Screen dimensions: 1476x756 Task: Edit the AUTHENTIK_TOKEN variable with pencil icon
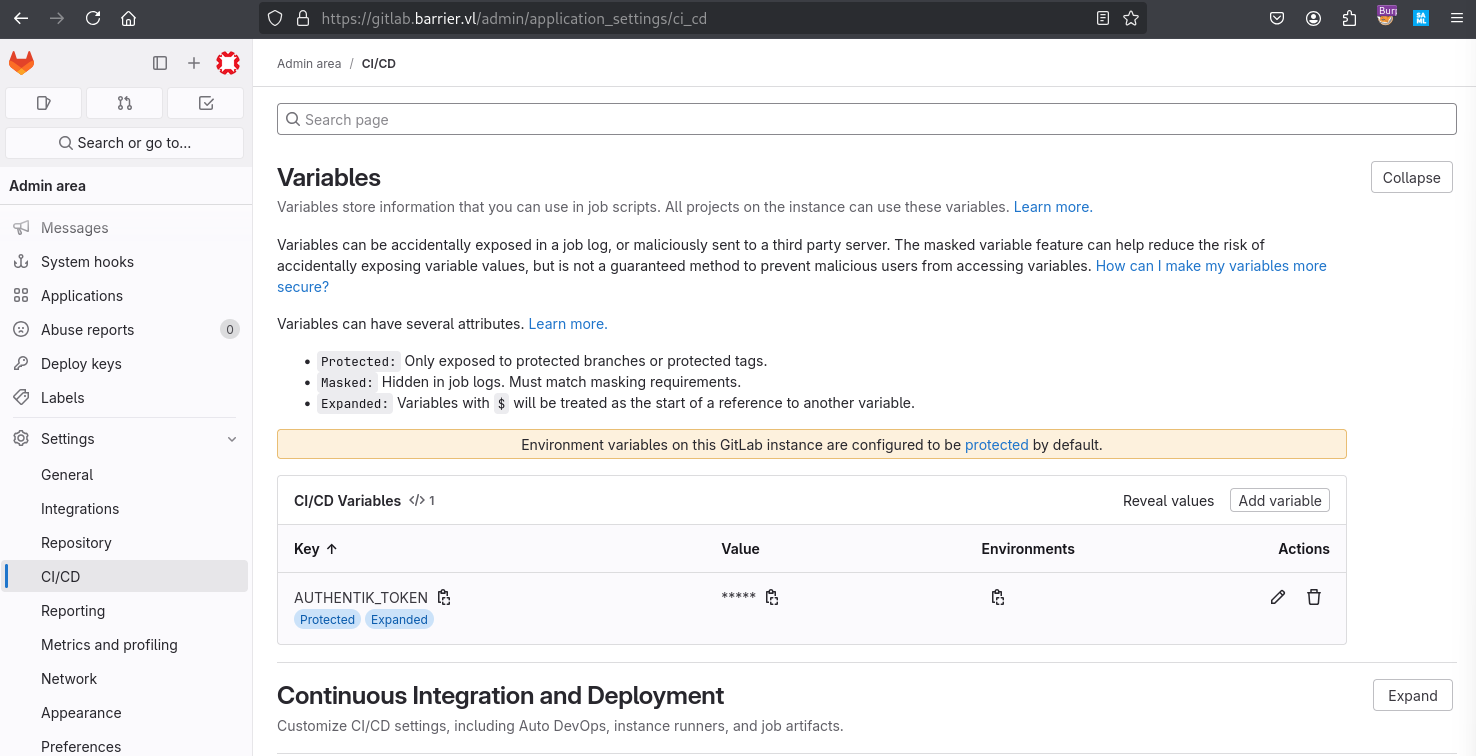click(1278, 597)
